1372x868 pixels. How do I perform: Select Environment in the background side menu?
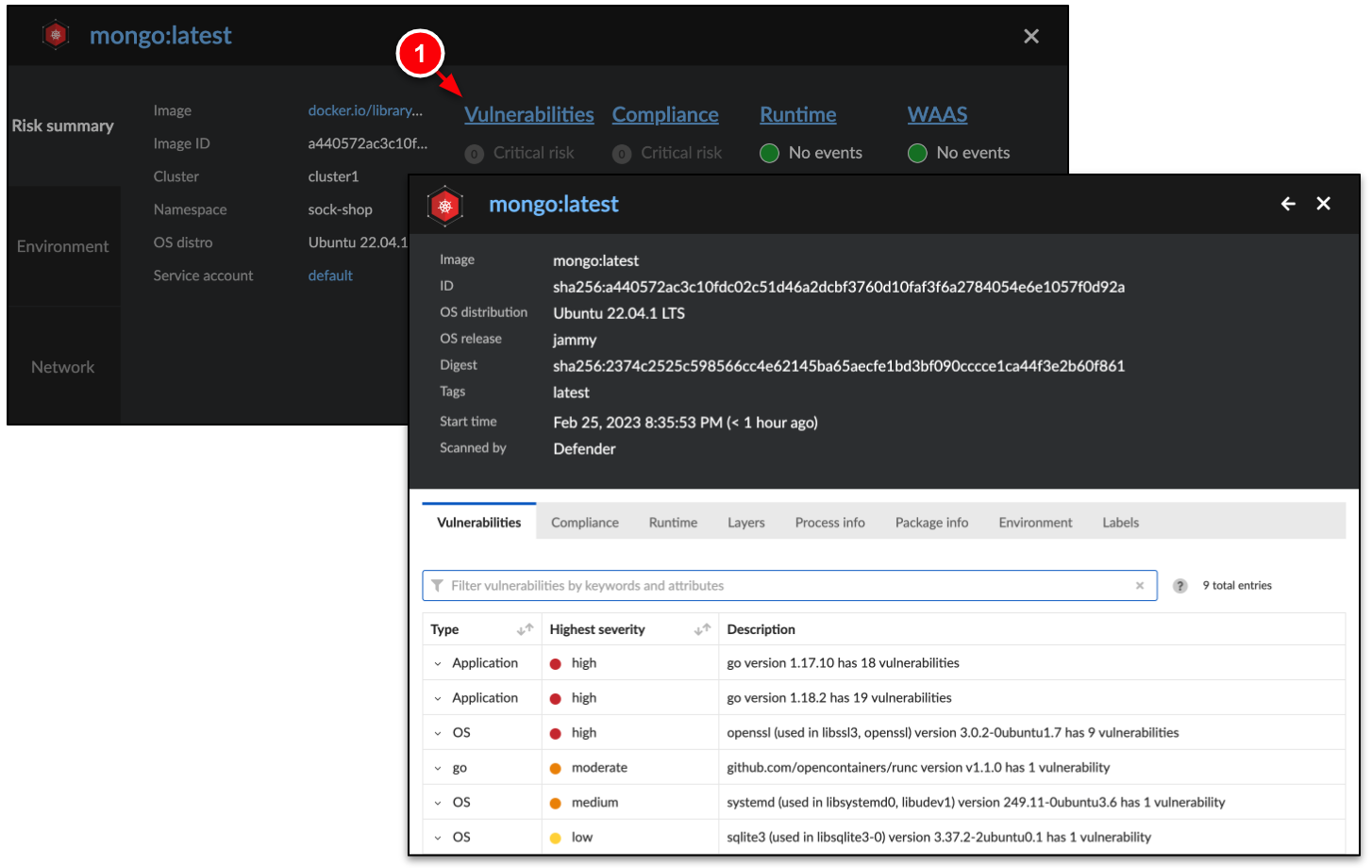click(63, 246)
